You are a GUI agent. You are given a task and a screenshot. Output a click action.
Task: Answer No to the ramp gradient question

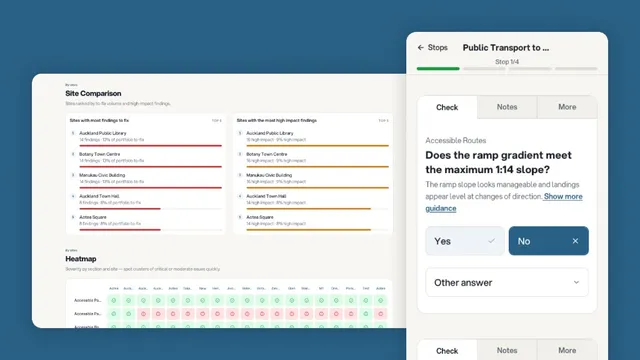tap(549, 241)
